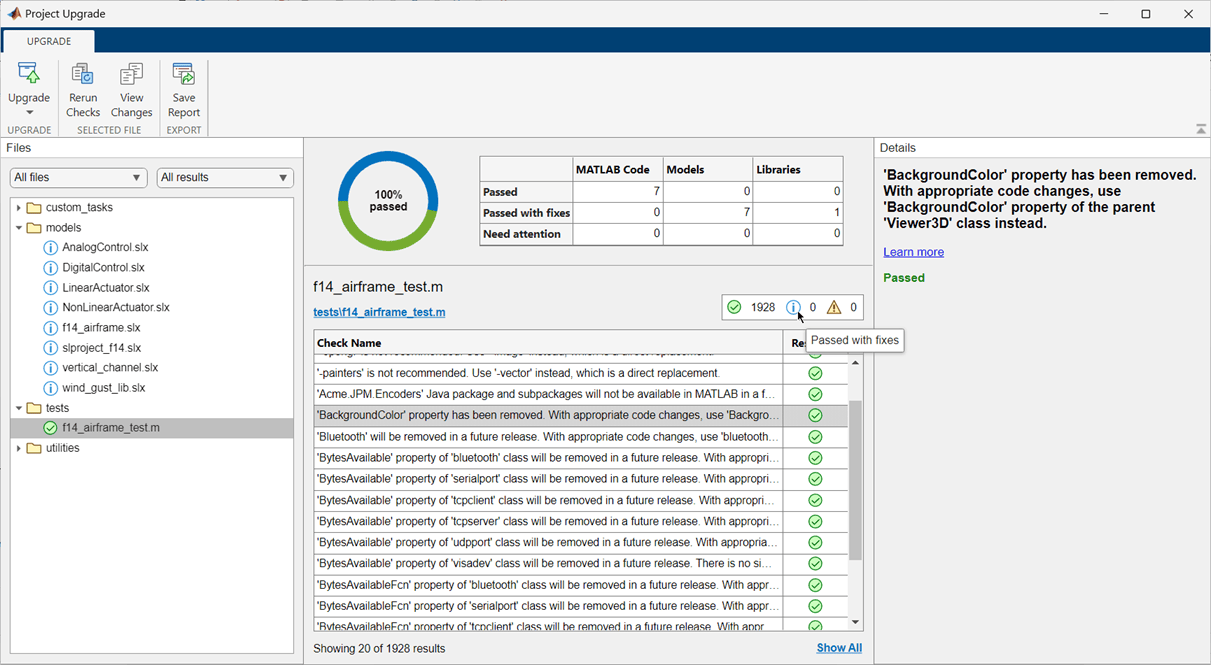Click the green Passed filter icon showing 1928

(x=734, y=307)
